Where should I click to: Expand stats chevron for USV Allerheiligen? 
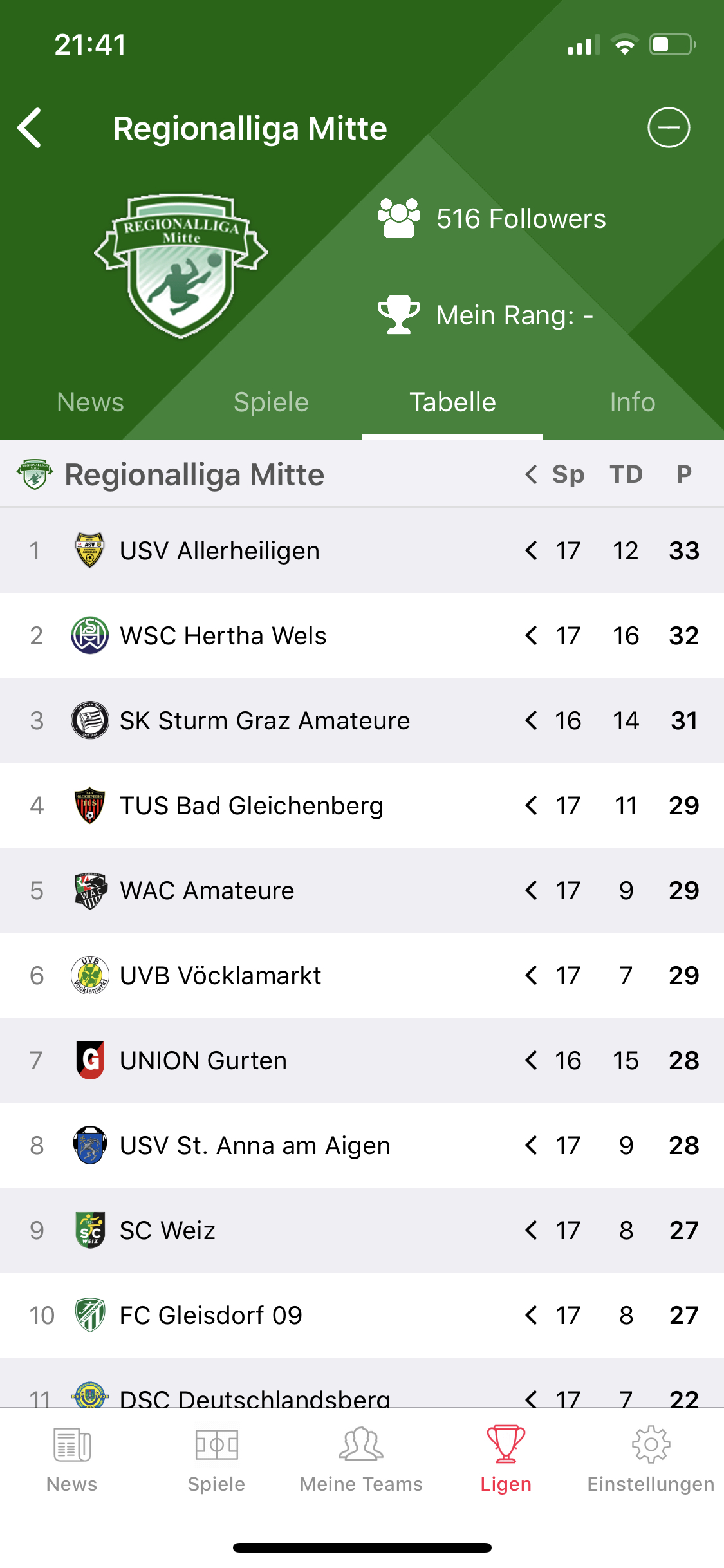(x=531, y=550)
